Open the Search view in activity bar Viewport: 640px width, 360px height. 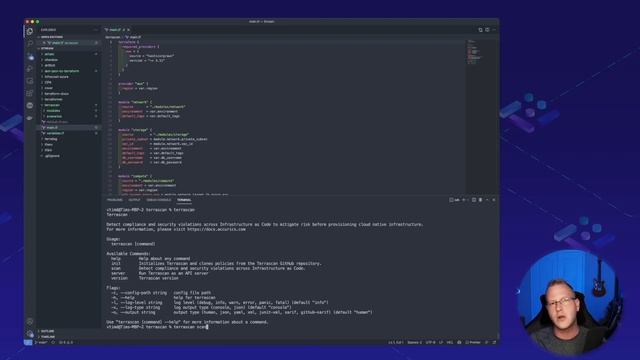coord(30,43)
